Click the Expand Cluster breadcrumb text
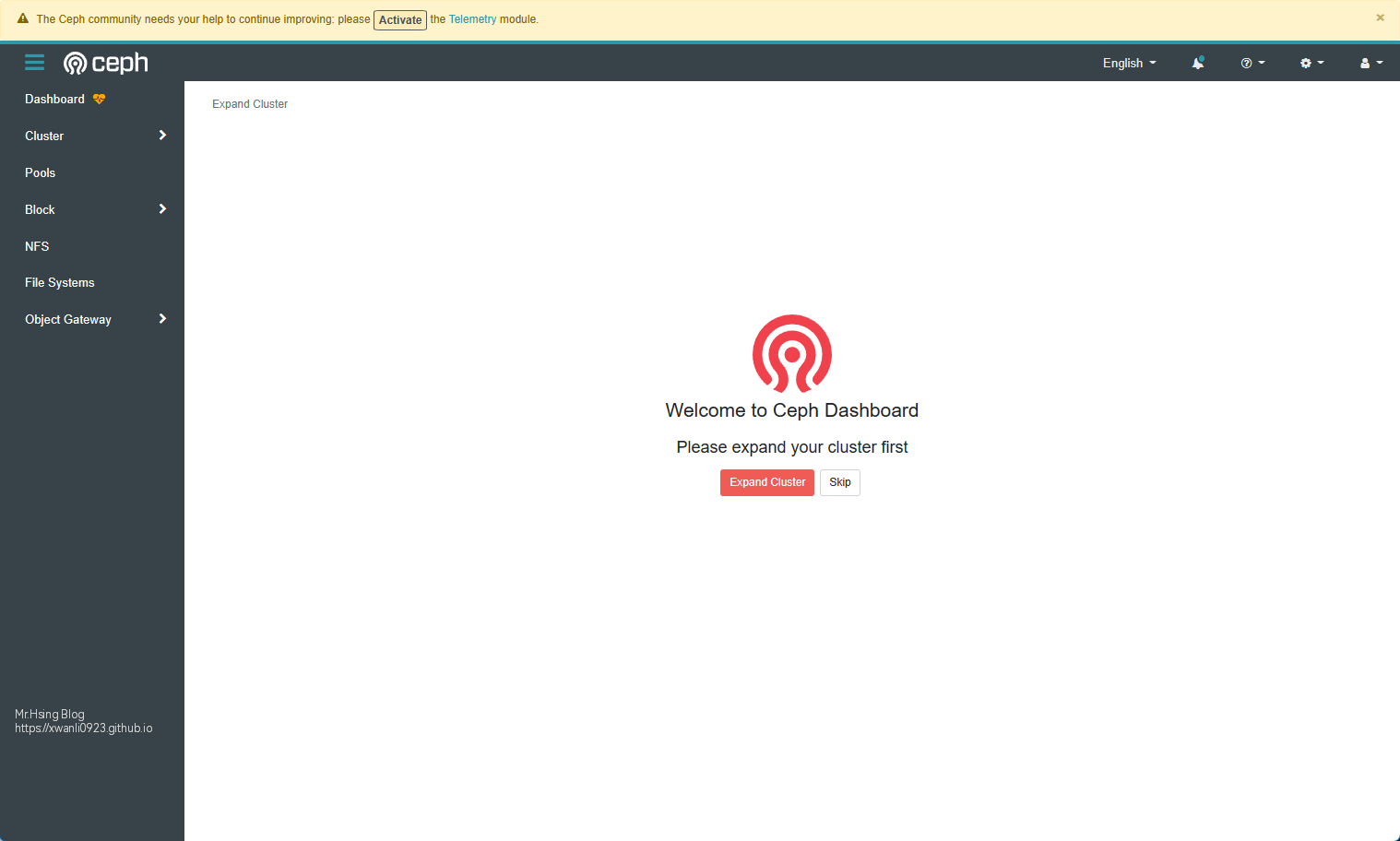 pyautogui.click(x=250, y=104)
